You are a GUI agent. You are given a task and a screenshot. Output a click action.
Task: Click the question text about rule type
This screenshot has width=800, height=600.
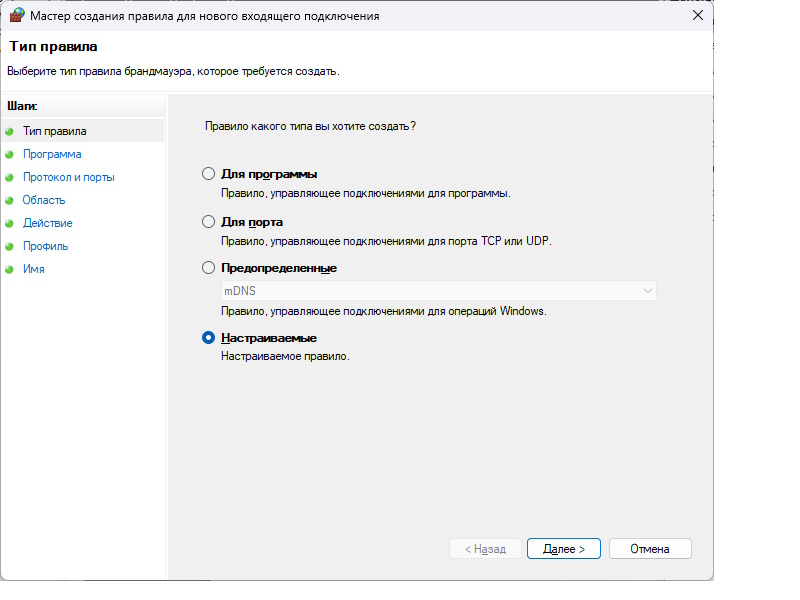tap(310, 127)
